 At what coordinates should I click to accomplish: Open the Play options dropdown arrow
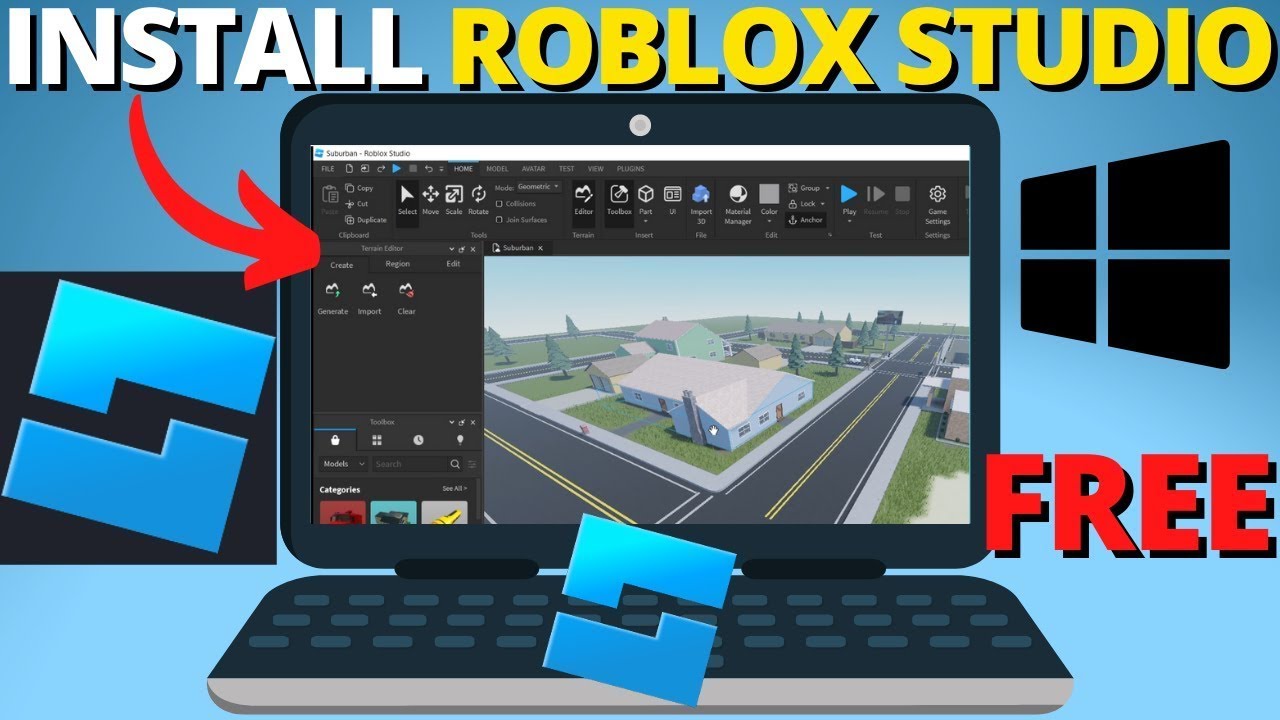[x=849, y=222]
